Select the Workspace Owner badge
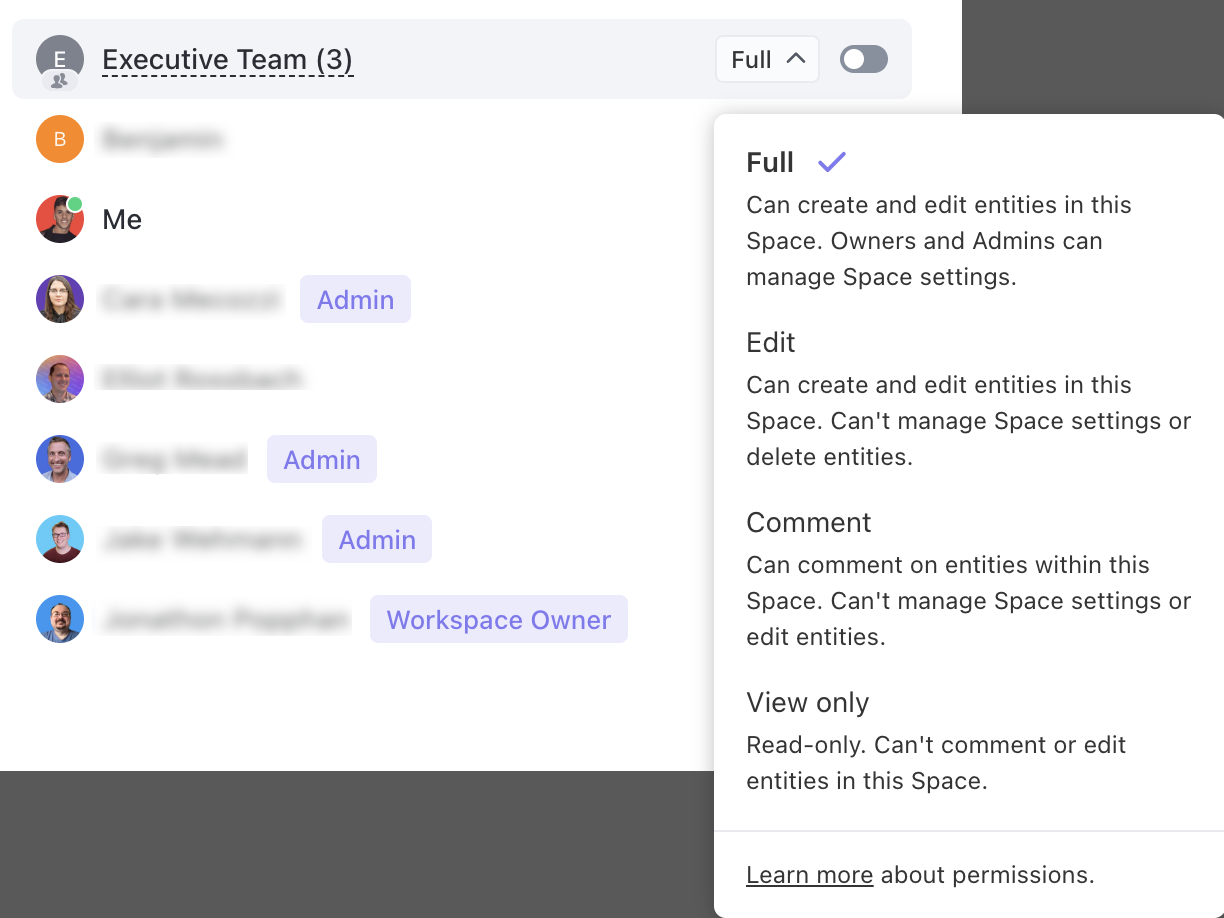 pos(498,619)
